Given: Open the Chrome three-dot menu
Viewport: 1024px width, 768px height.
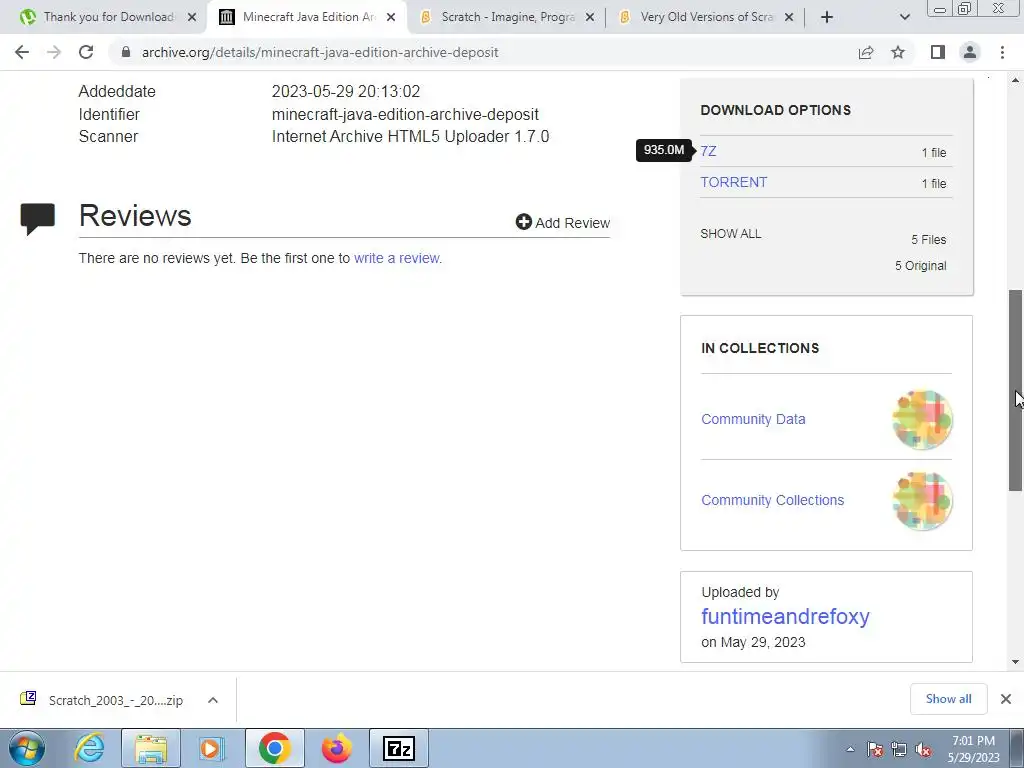Looking at the screenshot, I should [1002, 52].
